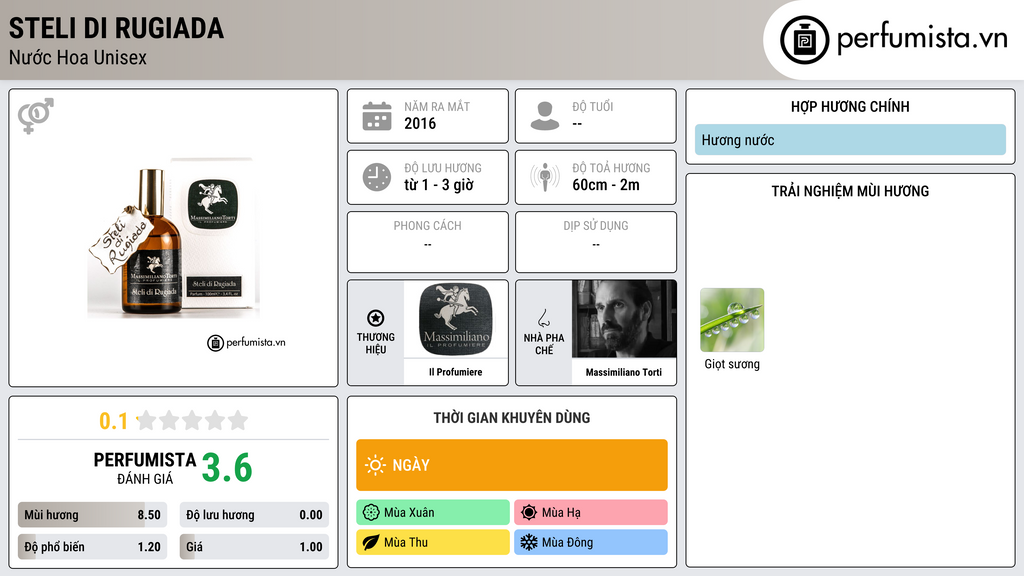Image resolution: width=1024 pixels, height=576 pixels.
Task: Click the snowflake icon for Mùa Đông
Action: pos(529,542)
